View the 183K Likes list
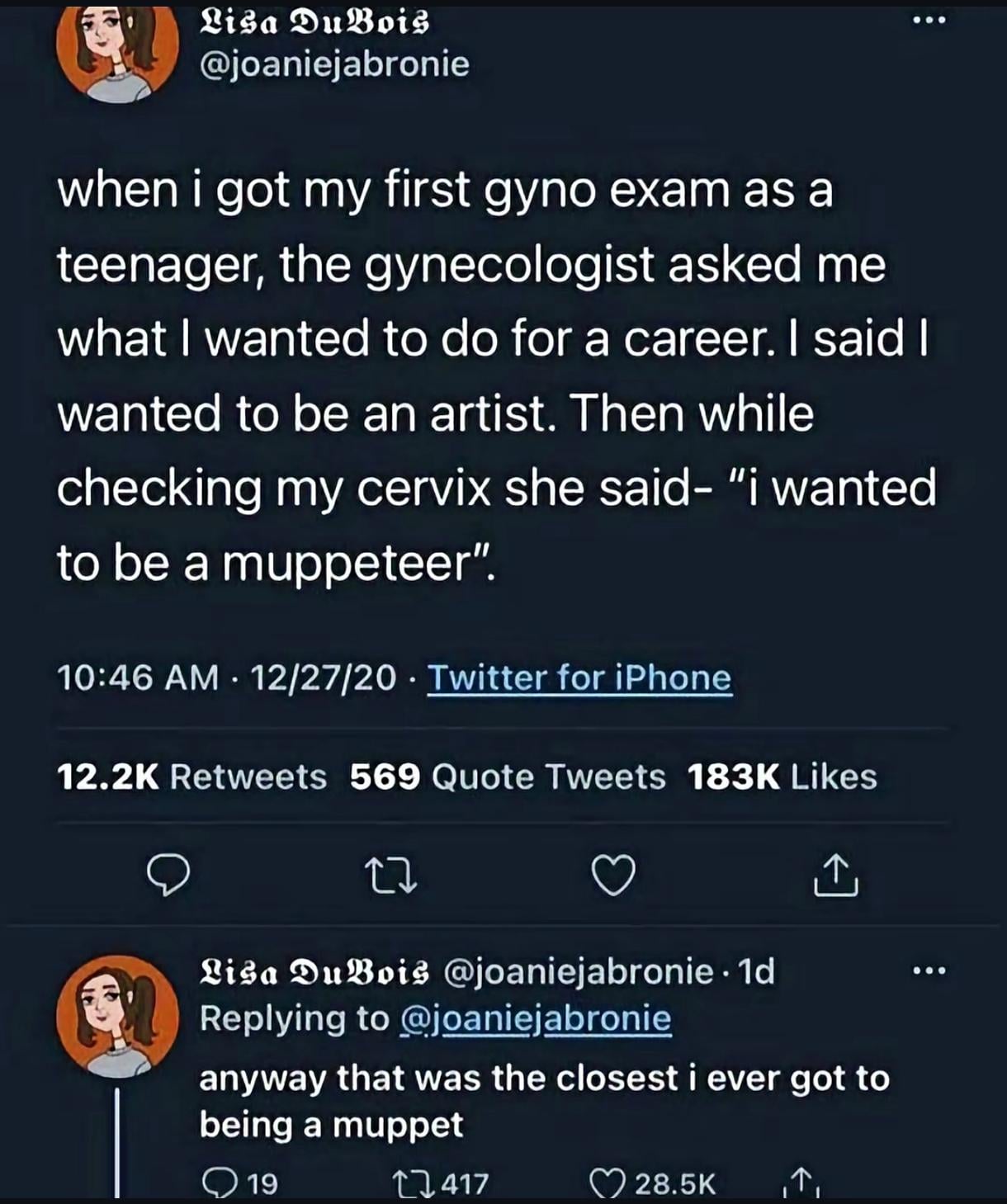The width and height of the screenshot is (1007, 1204). (x=782, y=777)
